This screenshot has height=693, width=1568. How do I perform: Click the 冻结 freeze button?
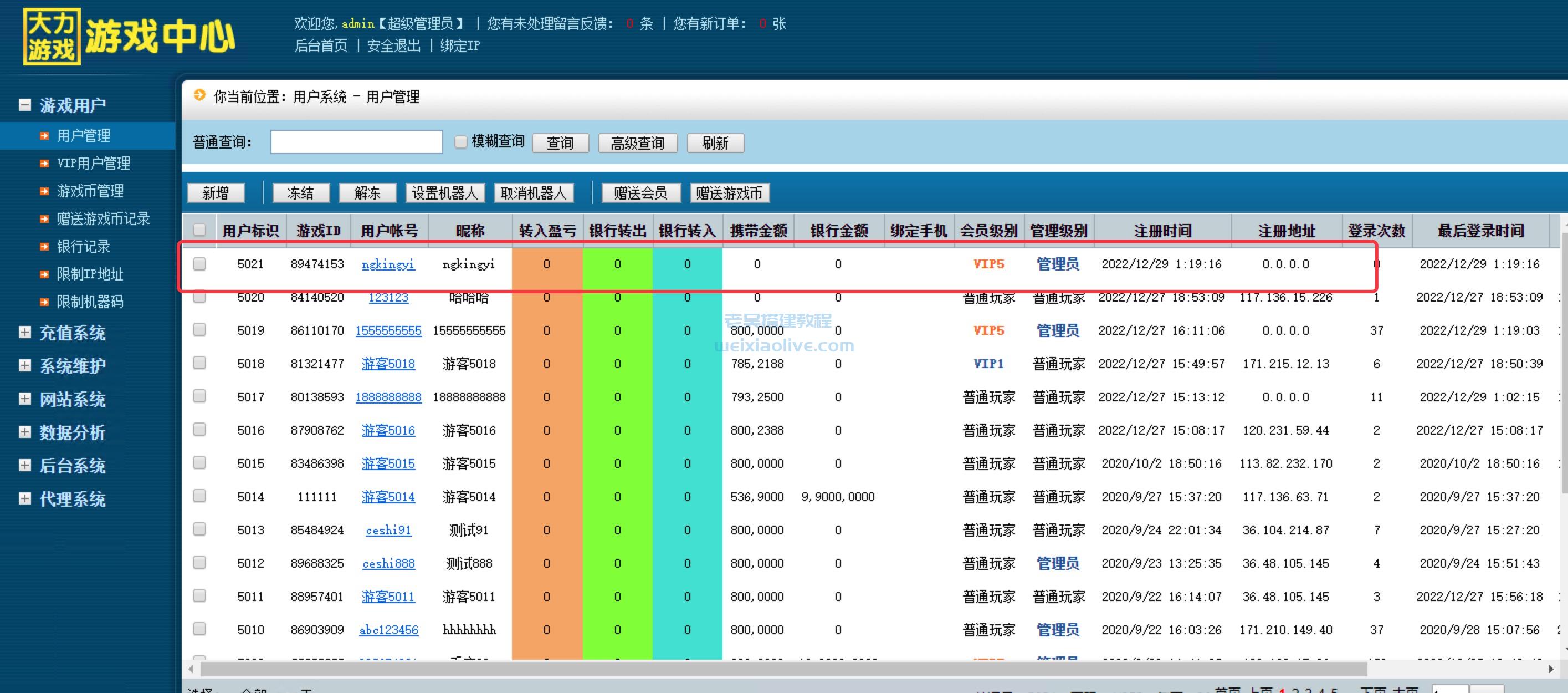click(x=303, y=192)
